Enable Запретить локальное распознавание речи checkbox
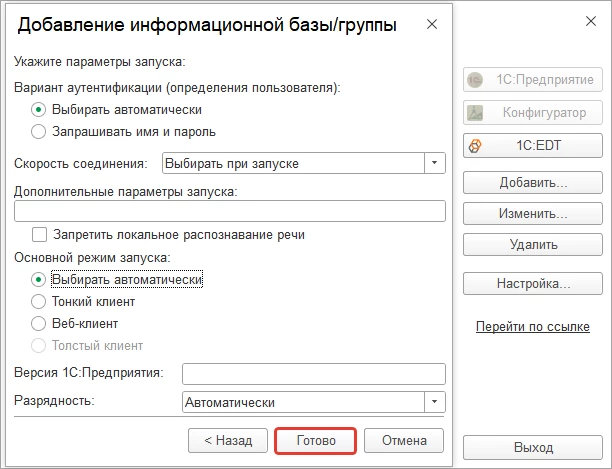 click(39, 235)
